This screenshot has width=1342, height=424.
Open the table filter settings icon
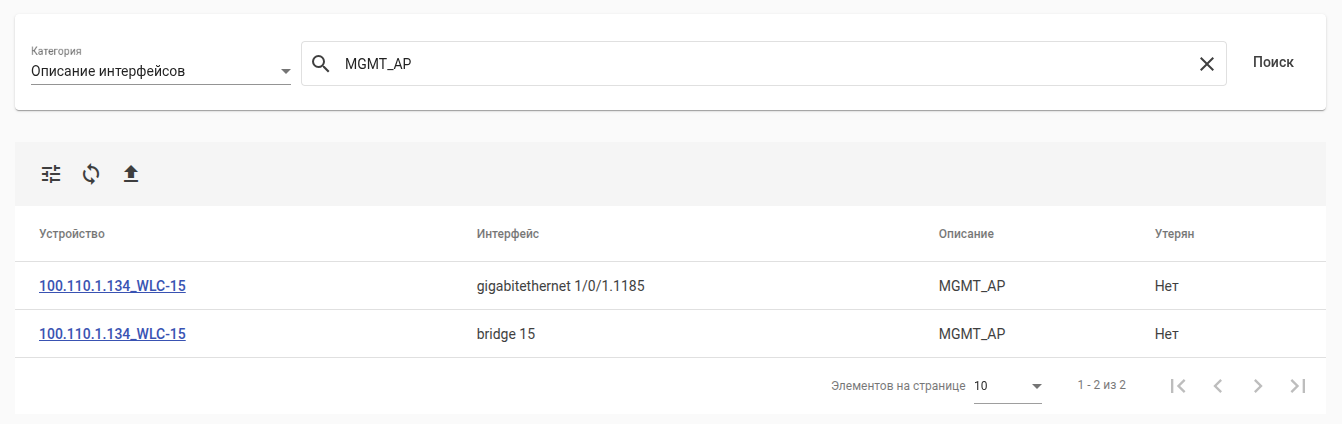point(51,174)
